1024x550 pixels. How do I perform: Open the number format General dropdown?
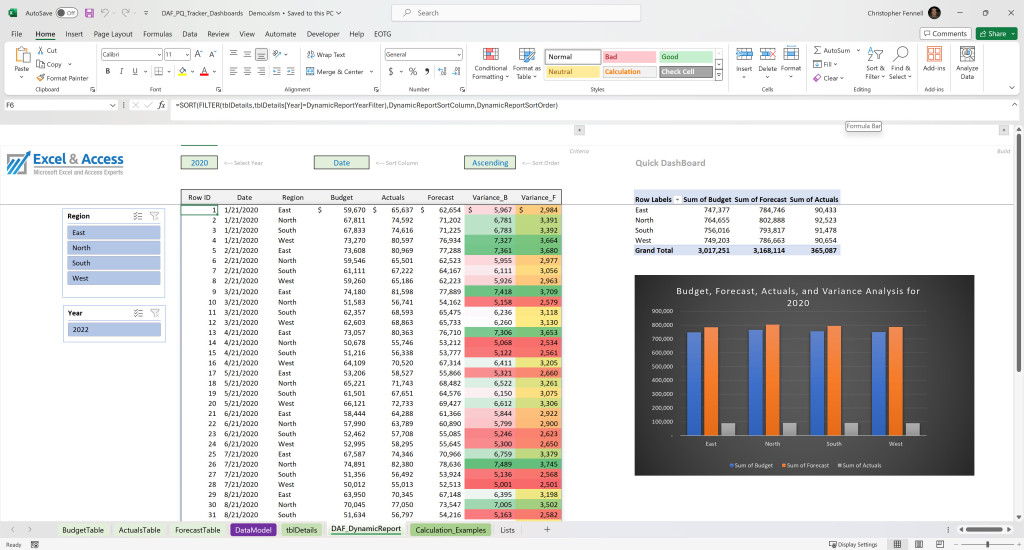(x=459, y=55)
